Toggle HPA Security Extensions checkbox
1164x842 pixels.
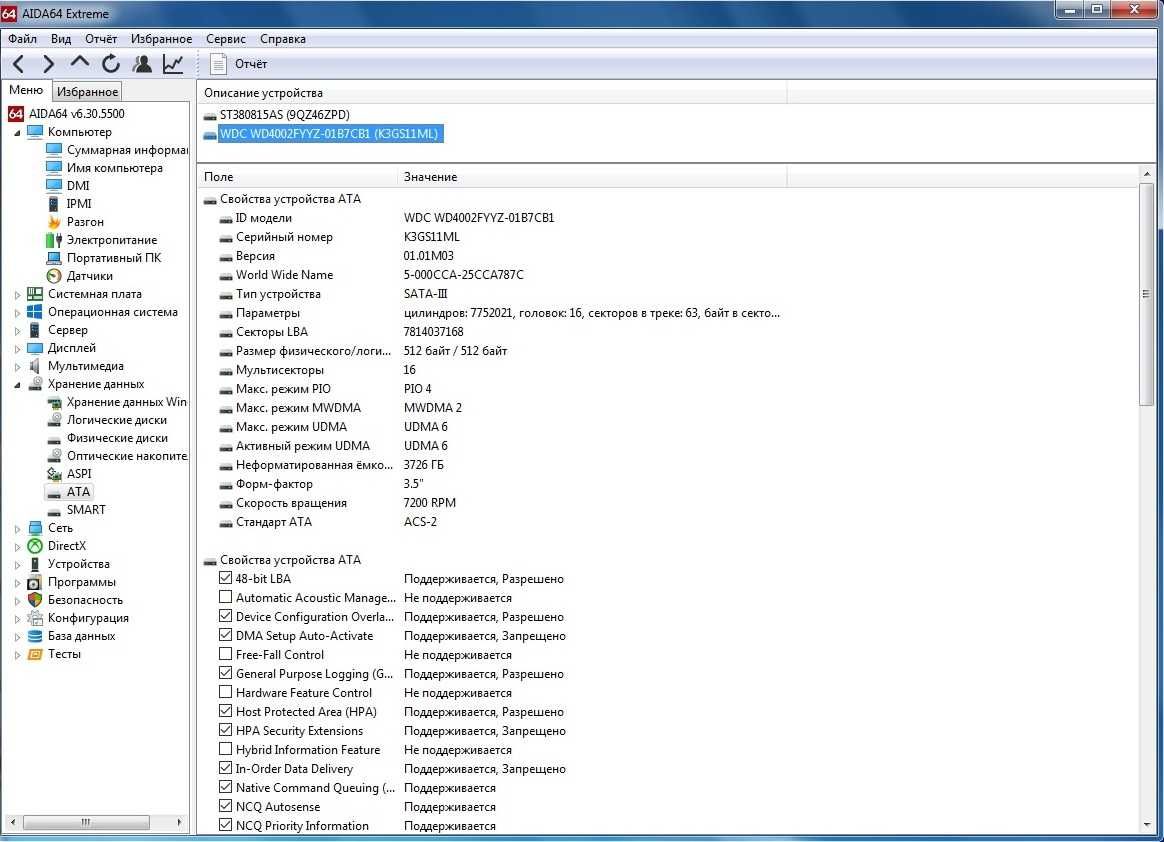(x=226, y=730)
